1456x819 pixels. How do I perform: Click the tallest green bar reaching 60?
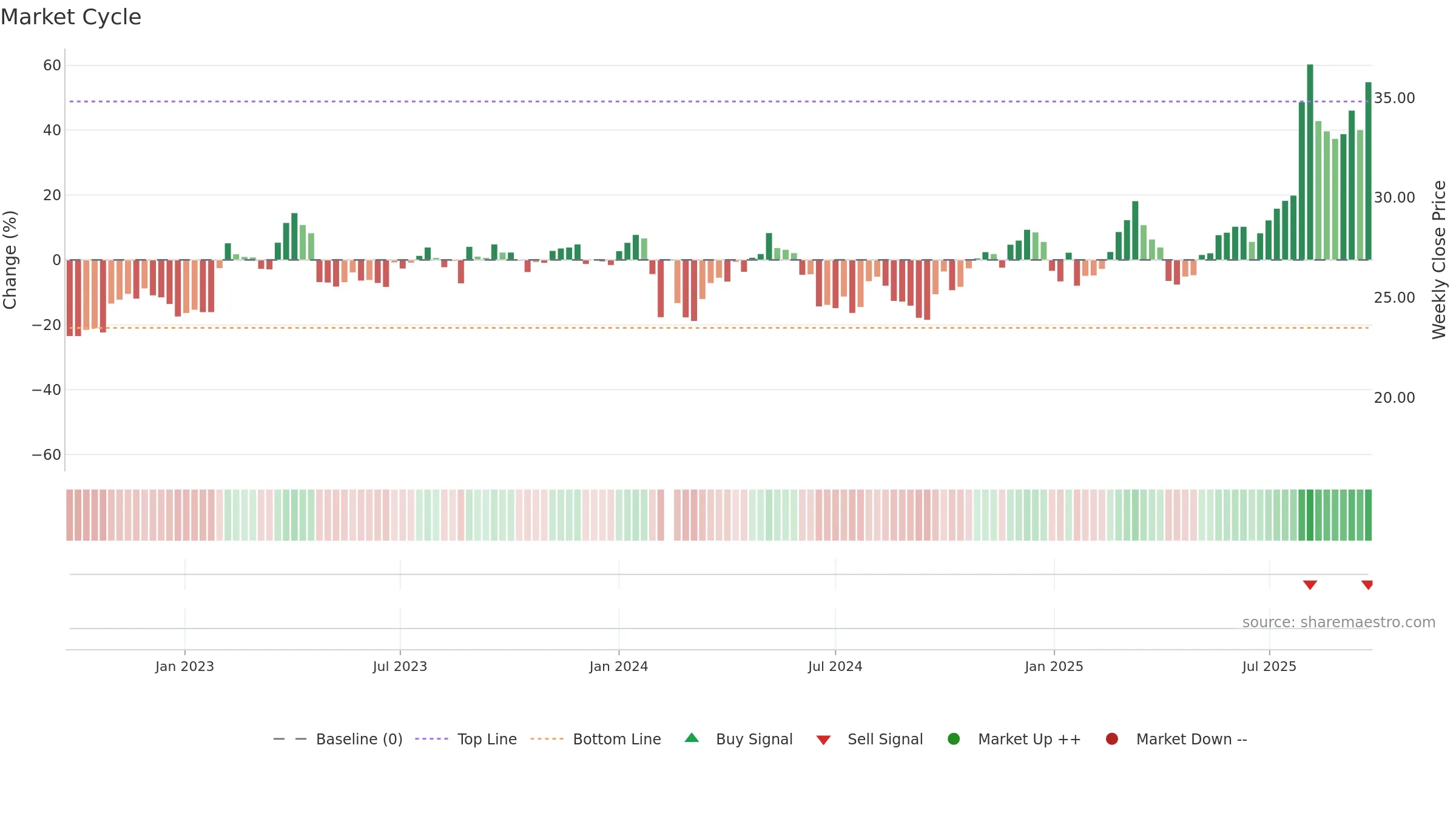[x=1310, y=162]
